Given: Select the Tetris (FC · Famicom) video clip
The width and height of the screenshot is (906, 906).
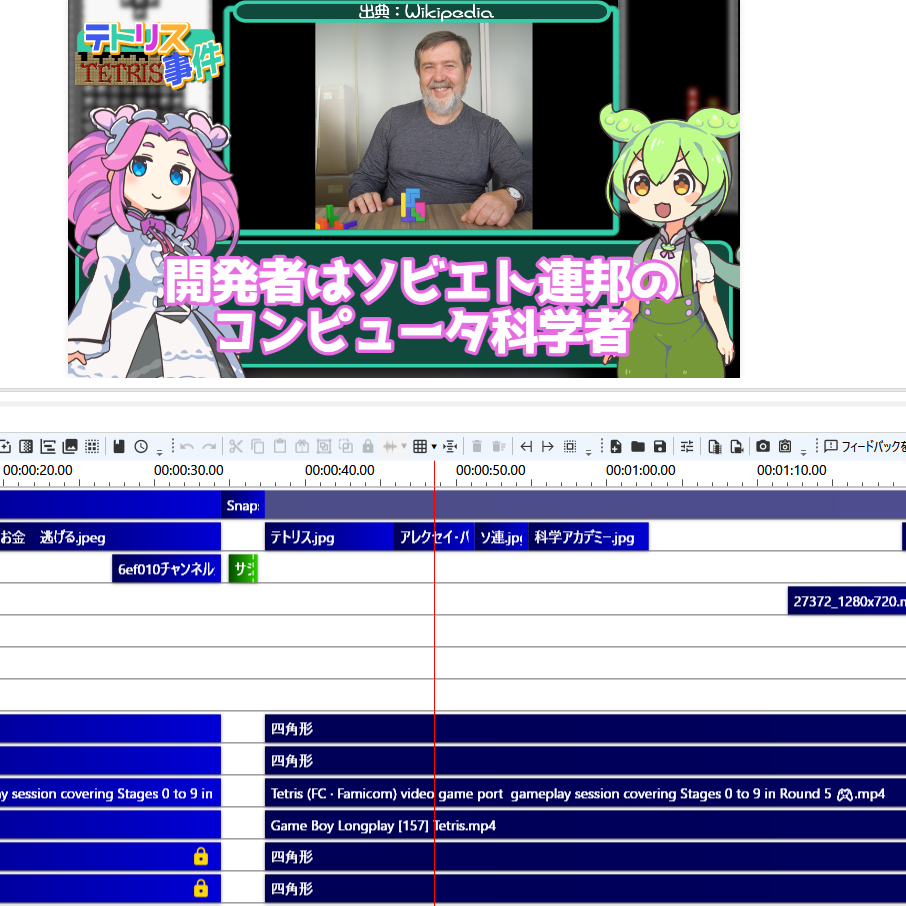Looking at the screenshot, I should pos(585,793).
